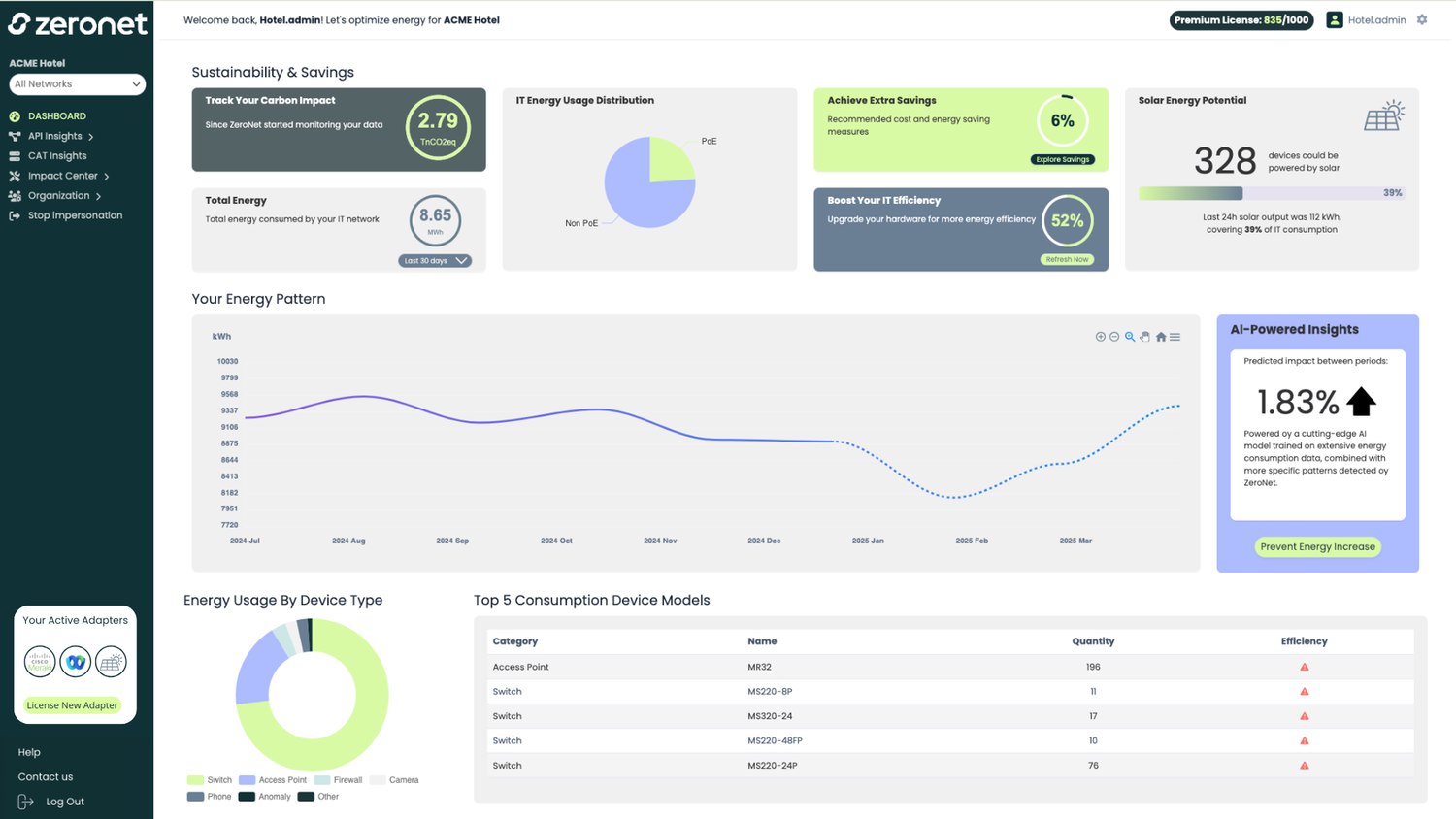Click the Cisco adapter icon
The image size is (1456, 819).
[x=39, y=661]
